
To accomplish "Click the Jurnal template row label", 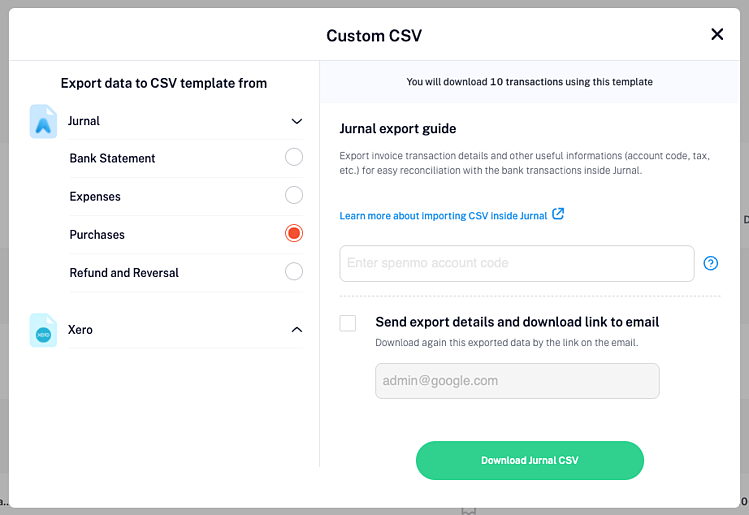I will click(x=84, y=121).
